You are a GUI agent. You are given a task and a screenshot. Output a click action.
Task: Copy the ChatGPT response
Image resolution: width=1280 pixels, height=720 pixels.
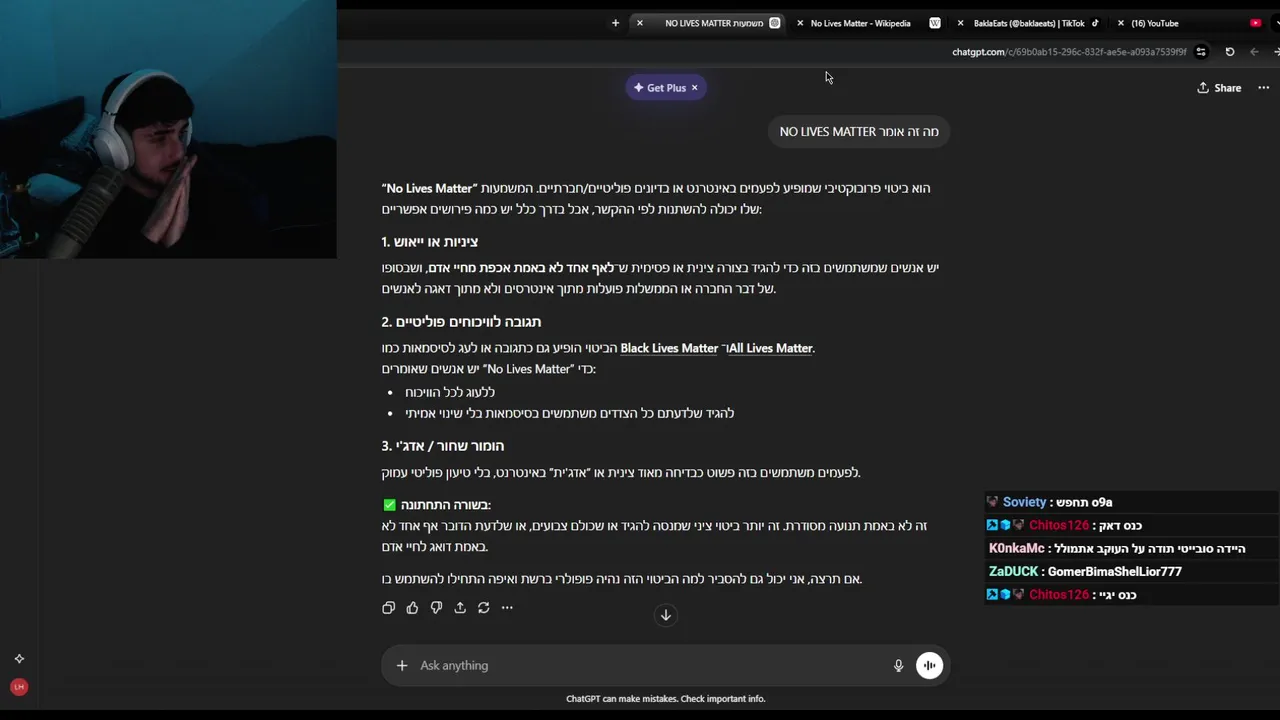pos(388,607)
